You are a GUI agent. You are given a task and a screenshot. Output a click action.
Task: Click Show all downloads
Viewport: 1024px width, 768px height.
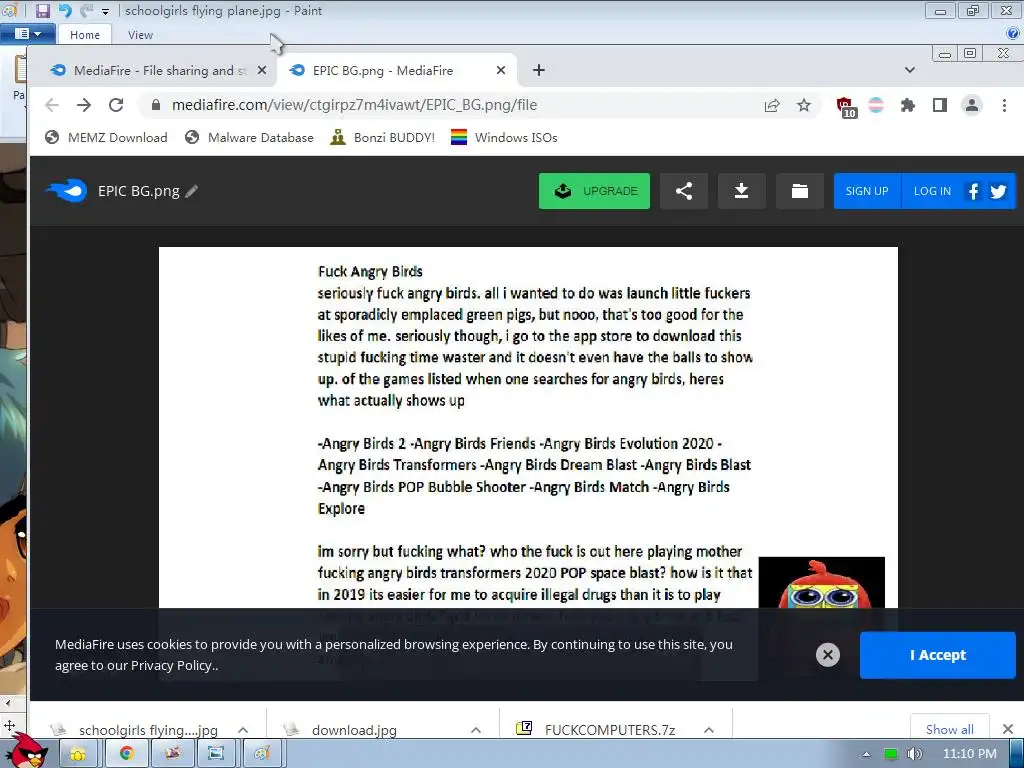click(x=950, y=729)
